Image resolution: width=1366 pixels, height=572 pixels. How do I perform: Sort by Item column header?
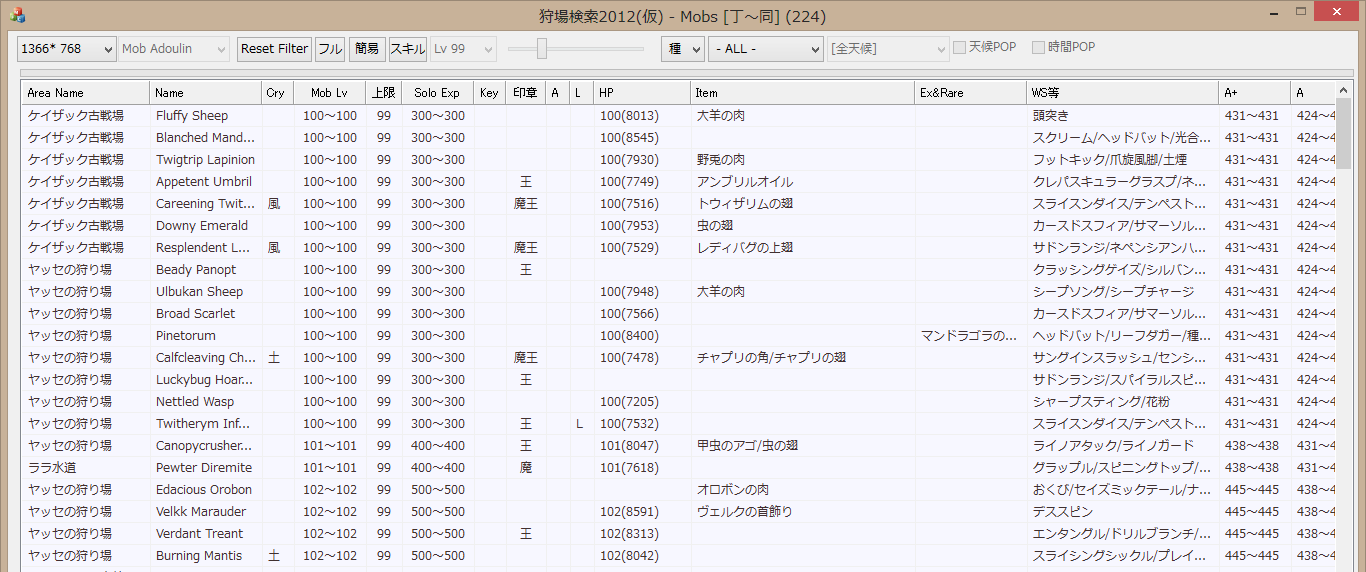[804, 93]
